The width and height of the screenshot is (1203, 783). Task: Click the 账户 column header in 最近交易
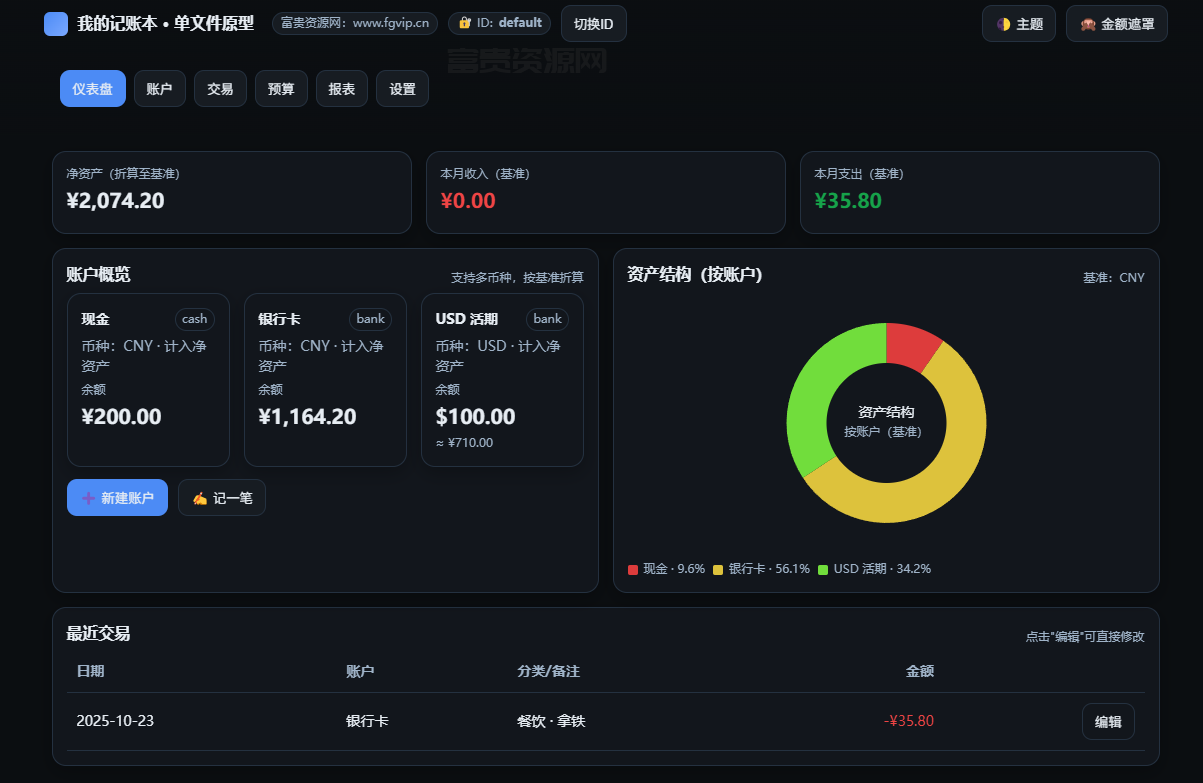360,671
